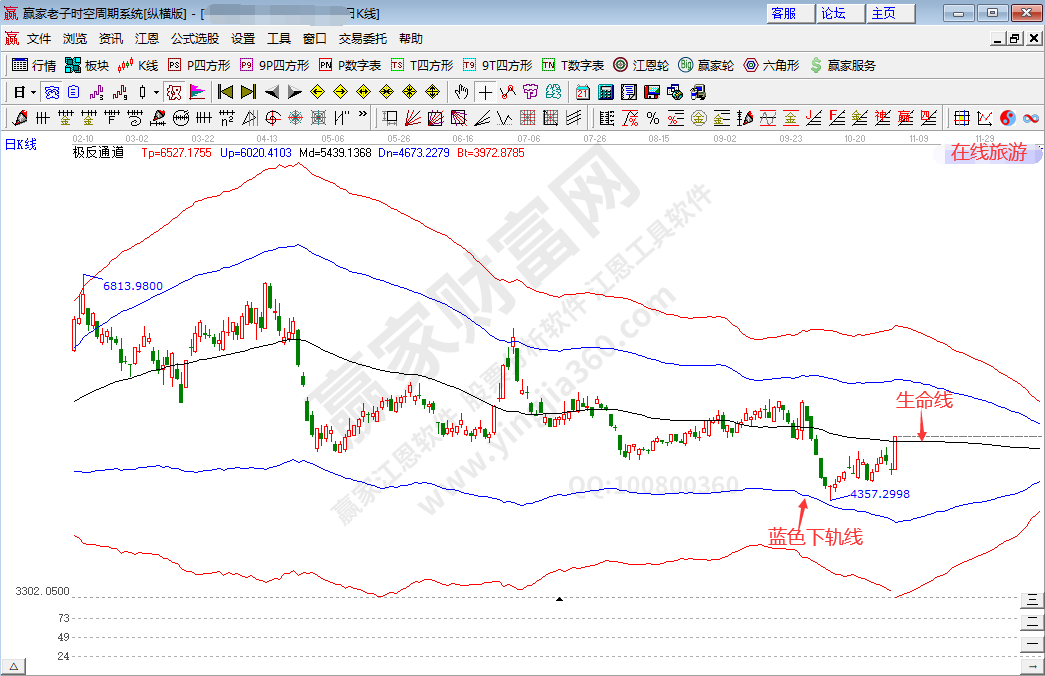Open the calculator tool icon

point(605,92)
